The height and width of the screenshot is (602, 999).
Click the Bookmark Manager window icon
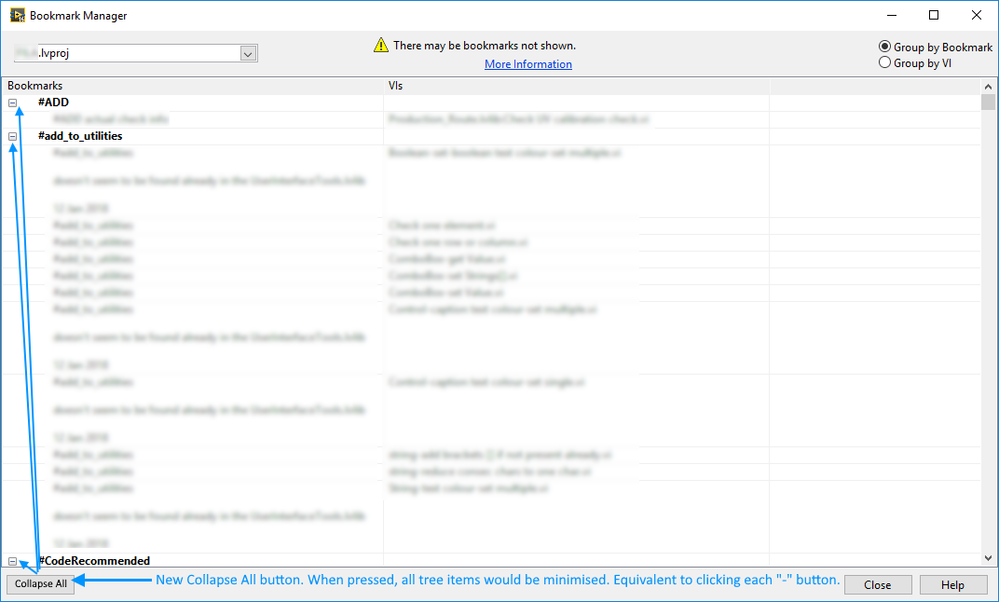tap(17, 16)
